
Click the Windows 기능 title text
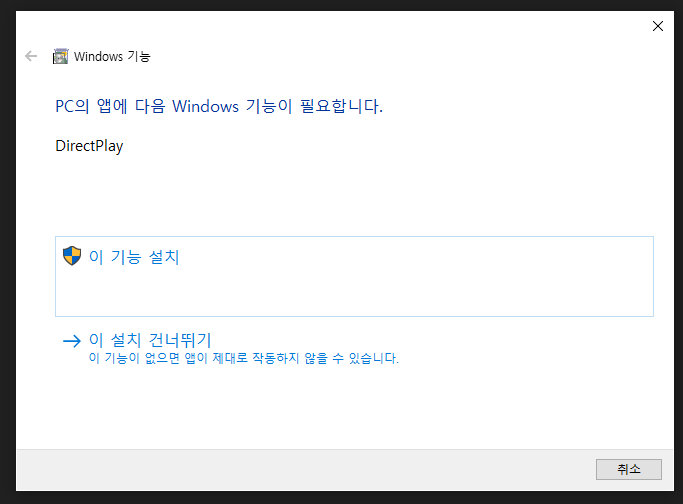(x=112, y=56)
